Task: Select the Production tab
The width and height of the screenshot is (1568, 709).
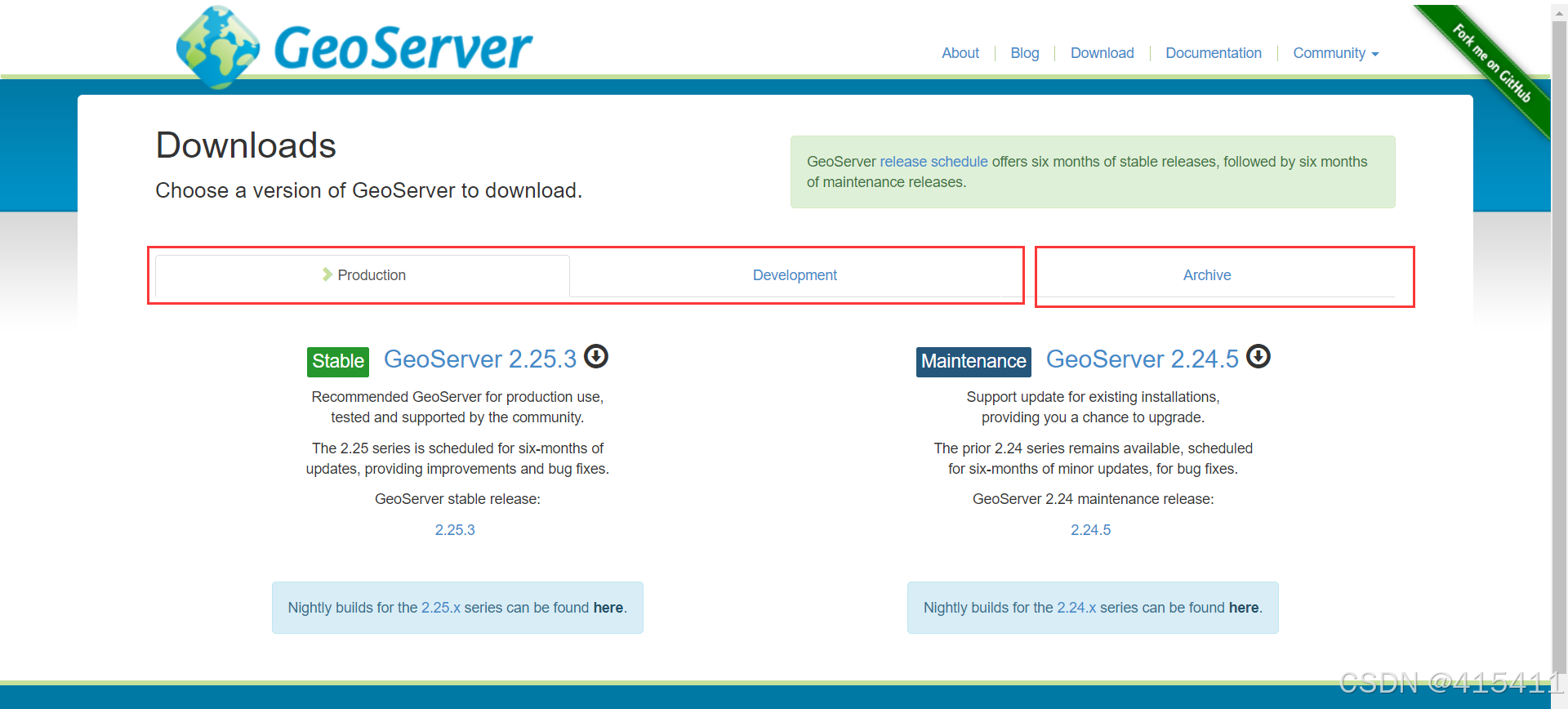Action: point(363,275)
